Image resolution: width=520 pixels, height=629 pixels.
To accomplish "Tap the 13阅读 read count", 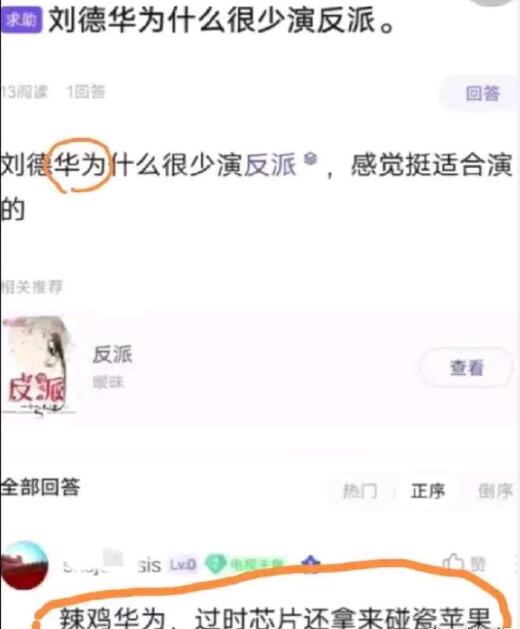I will click(24, 92).
